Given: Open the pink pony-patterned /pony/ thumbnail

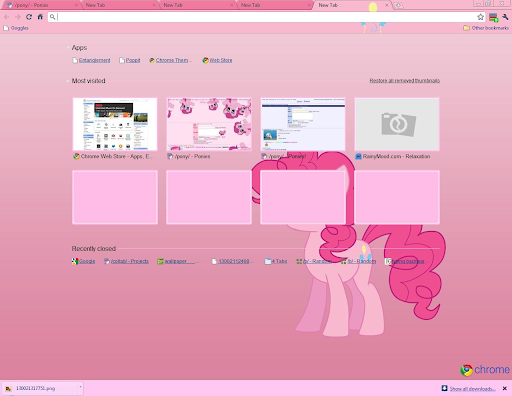Looking at the screenshot, I should coord(209,124).
